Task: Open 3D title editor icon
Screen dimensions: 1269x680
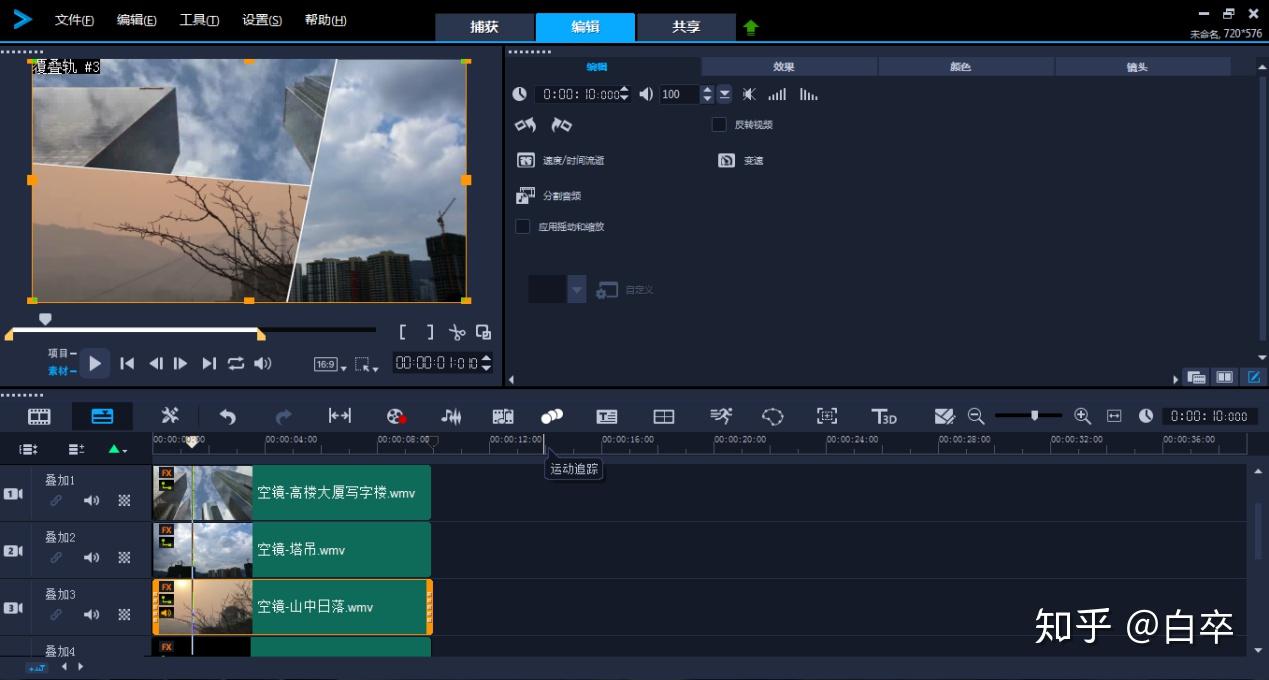Action: (884, 416)
